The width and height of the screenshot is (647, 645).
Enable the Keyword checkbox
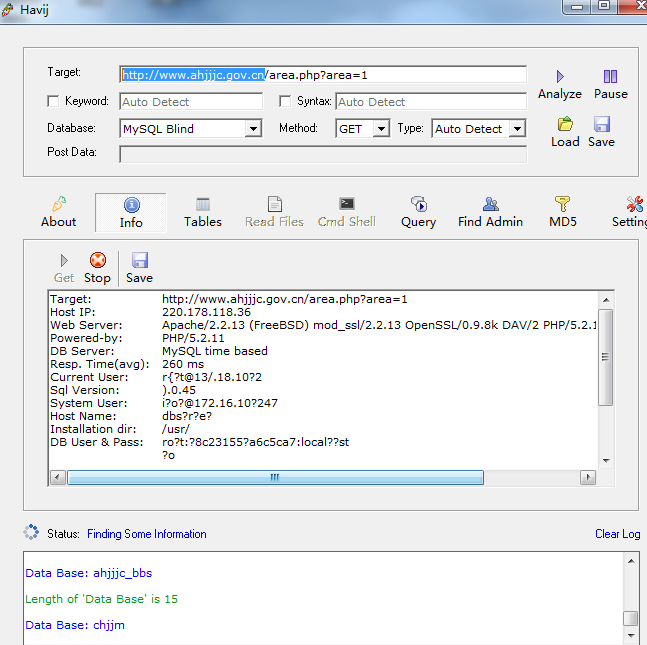pos(53,101)
